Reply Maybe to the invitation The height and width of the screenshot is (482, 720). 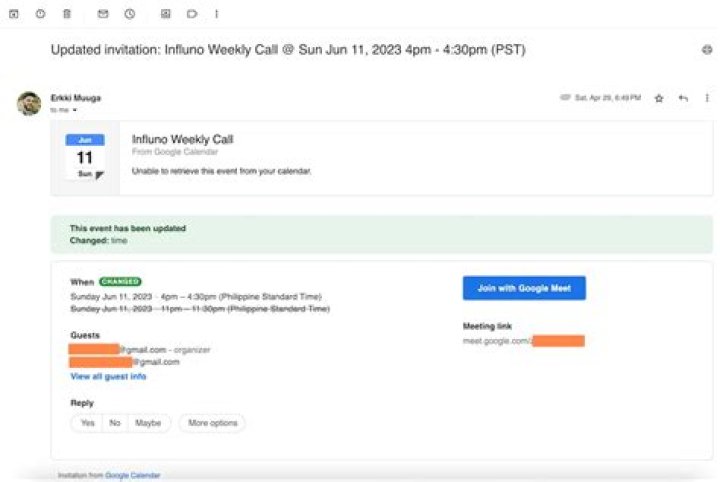pos(148,423)
